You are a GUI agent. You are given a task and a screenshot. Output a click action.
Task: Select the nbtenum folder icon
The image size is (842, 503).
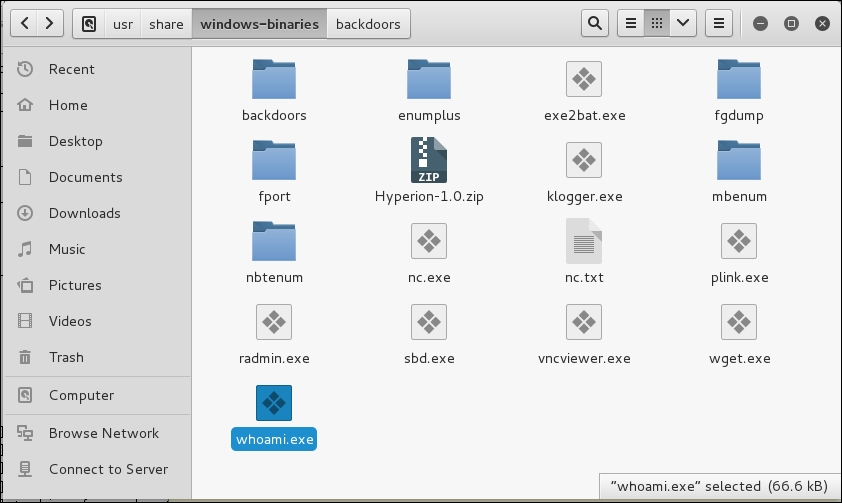click(x=274, y=241)
